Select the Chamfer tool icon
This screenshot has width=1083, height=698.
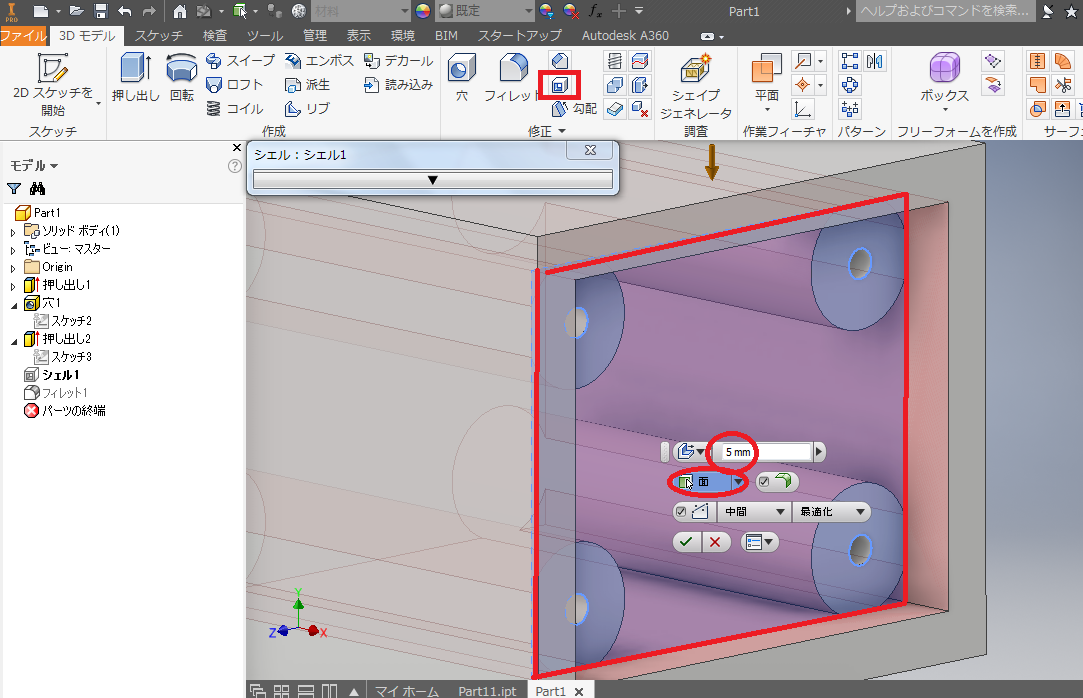(559, 61)
